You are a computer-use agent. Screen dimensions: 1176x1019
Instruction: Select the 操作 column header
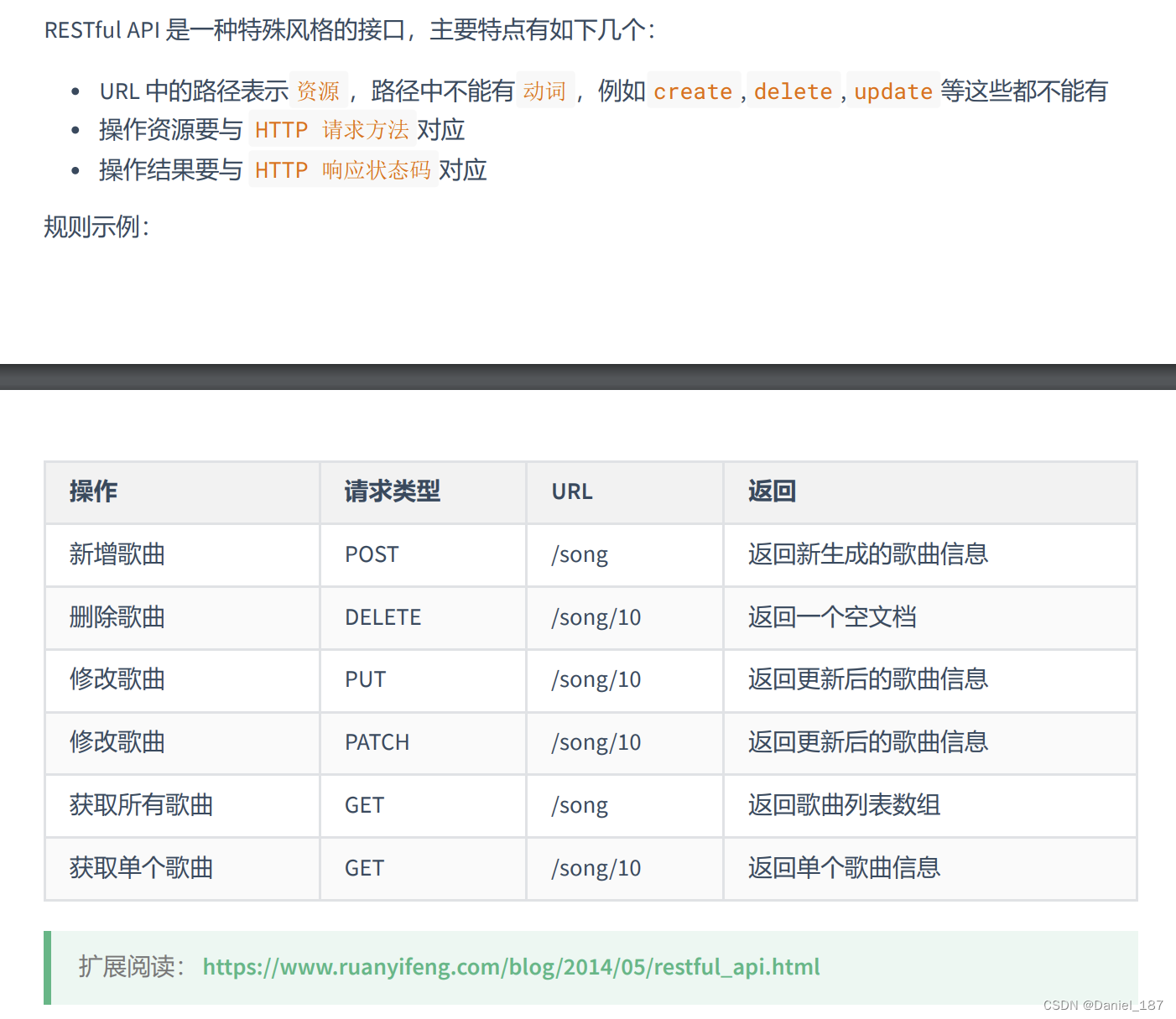[182, 492]
